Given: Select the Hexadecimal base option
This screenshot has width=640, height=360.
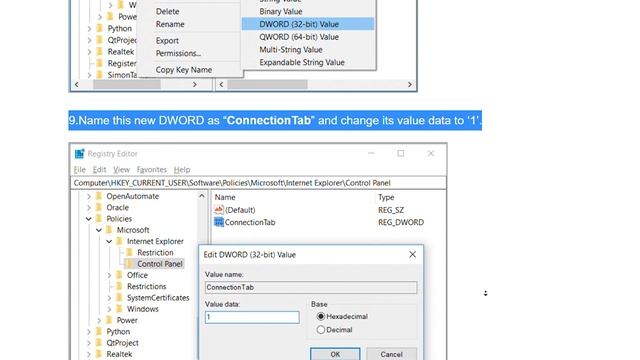Looking at the screenshot, I should click(x=342, y=316).
